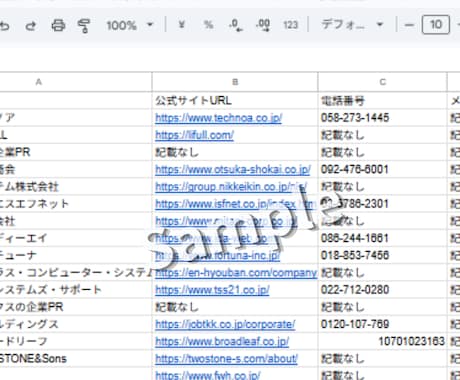Select the cell ending in STONE&Sons
Viewport: 460px width, 380px height.
click(76, 359)
